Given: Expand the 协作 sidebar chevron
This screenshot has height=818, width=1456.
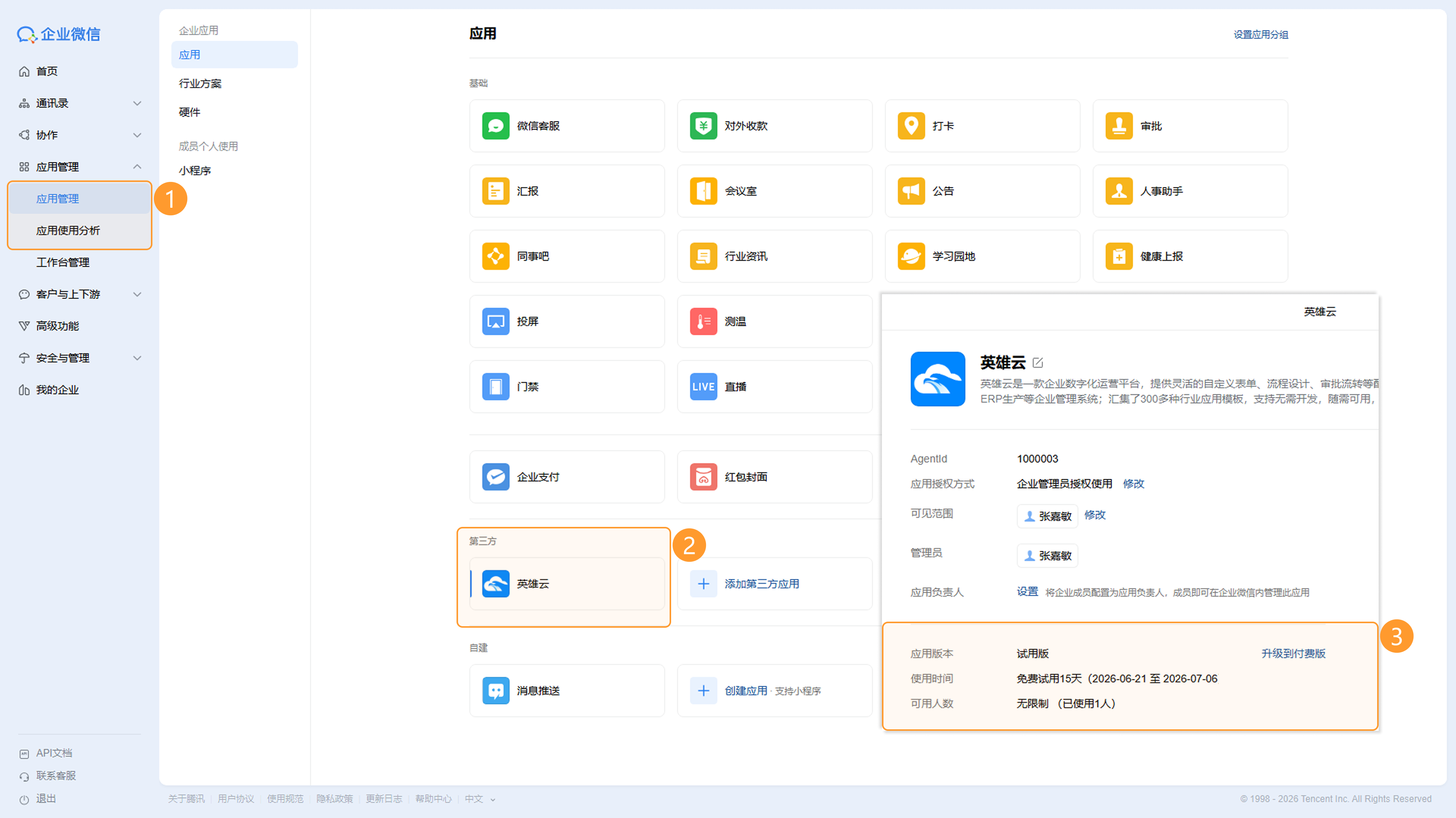Looking at the screenshot, I should [137, 135].
